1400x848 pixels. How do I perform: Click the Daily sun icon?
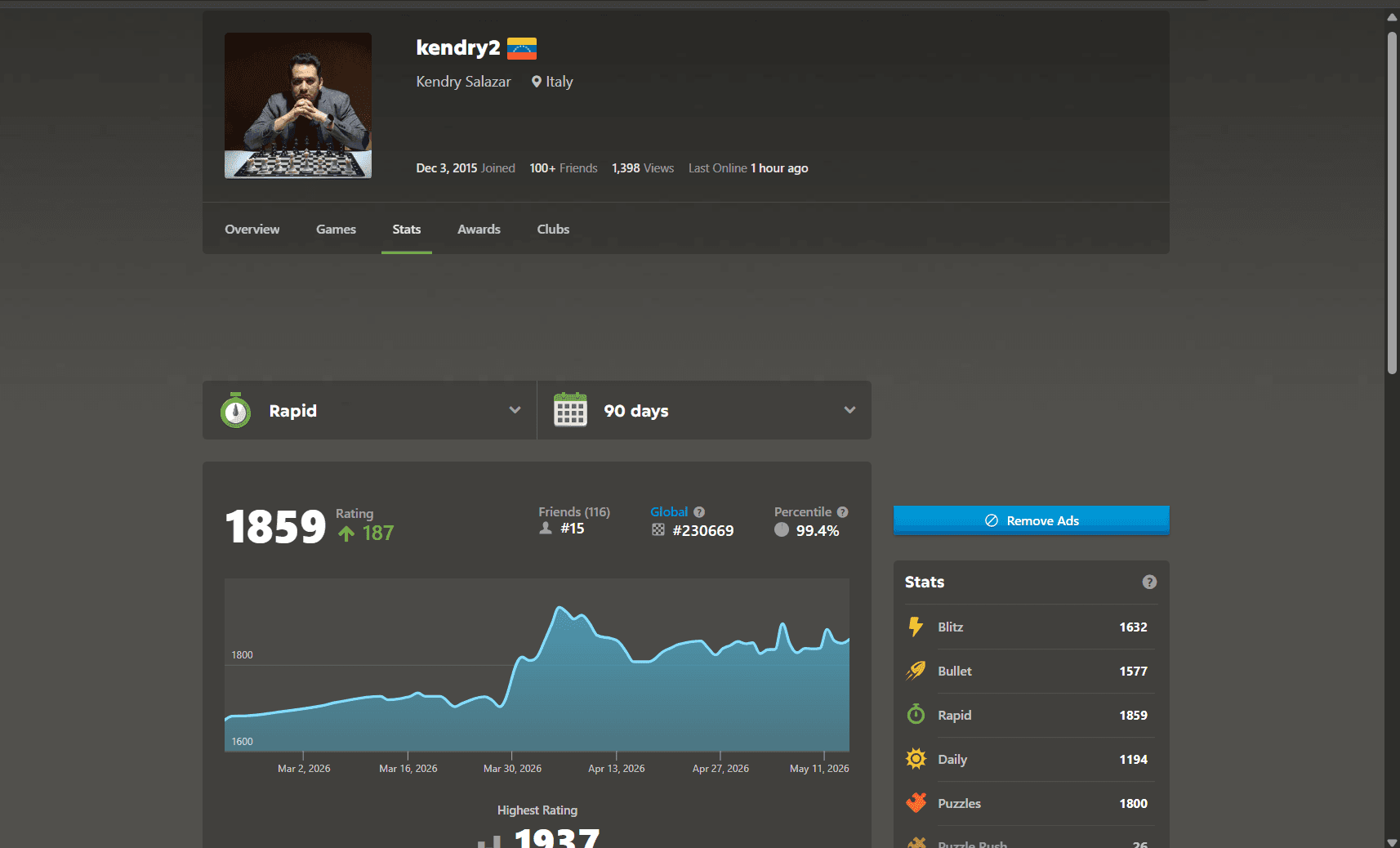click(x=916, y=759)
